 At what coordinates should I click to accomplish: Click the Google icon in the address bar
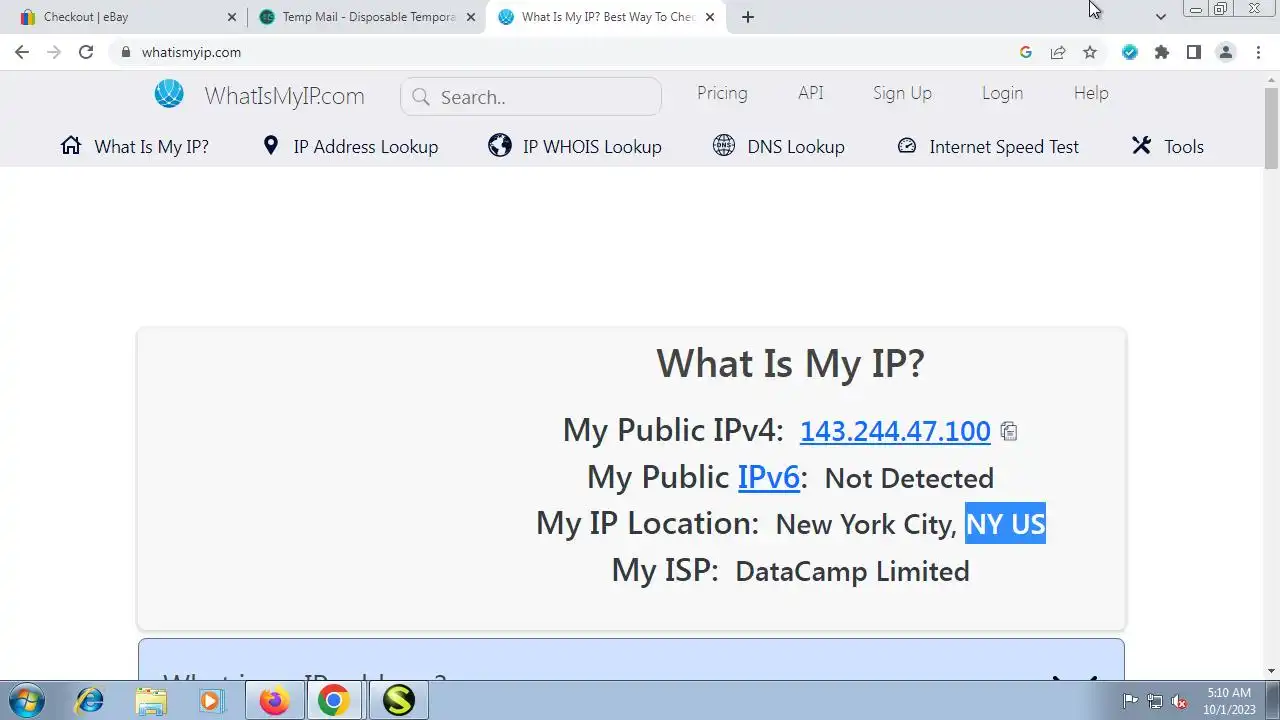[1026, 52]
